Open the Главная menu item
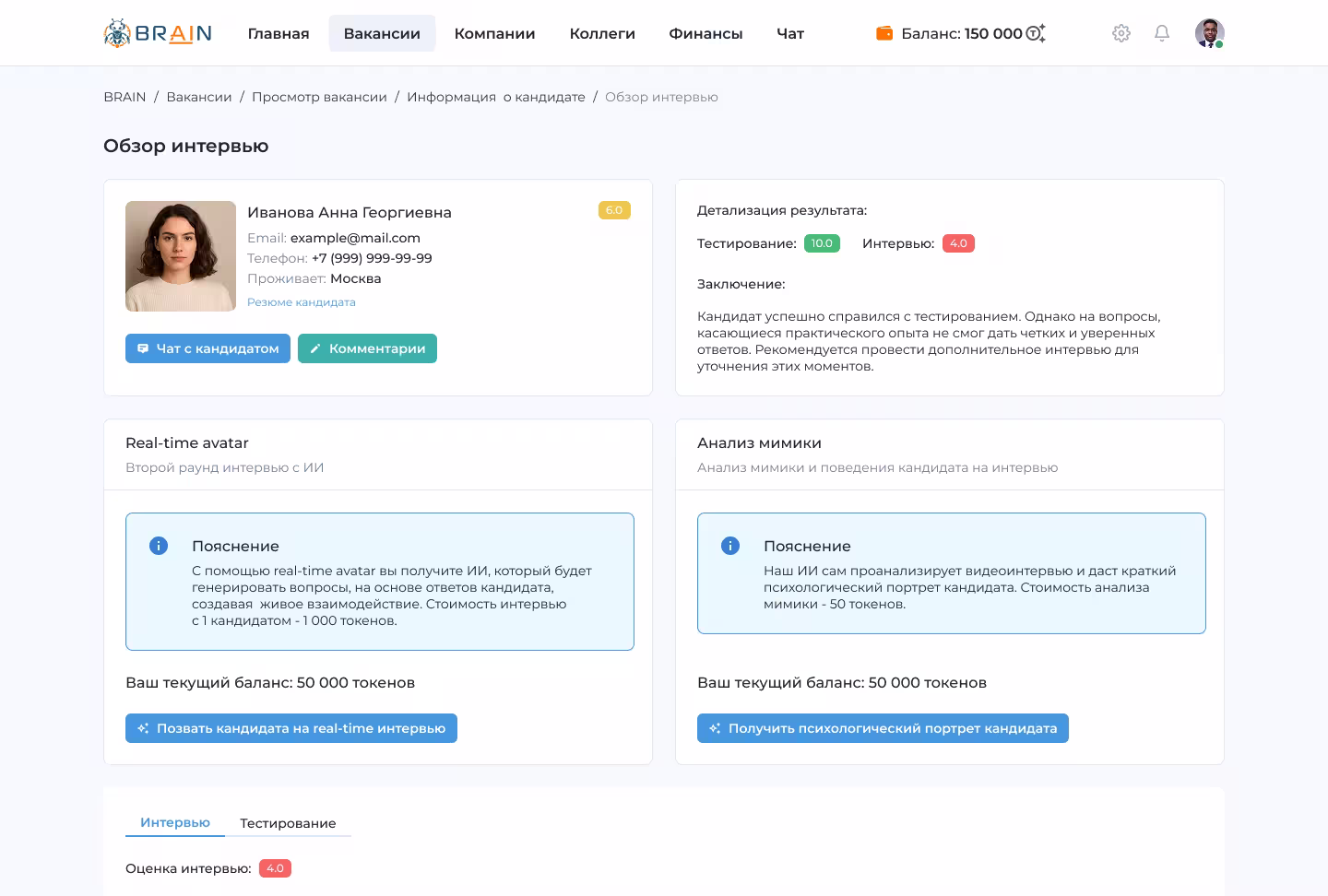Viewport: 1328px width, 896px height. click(279, 33)
